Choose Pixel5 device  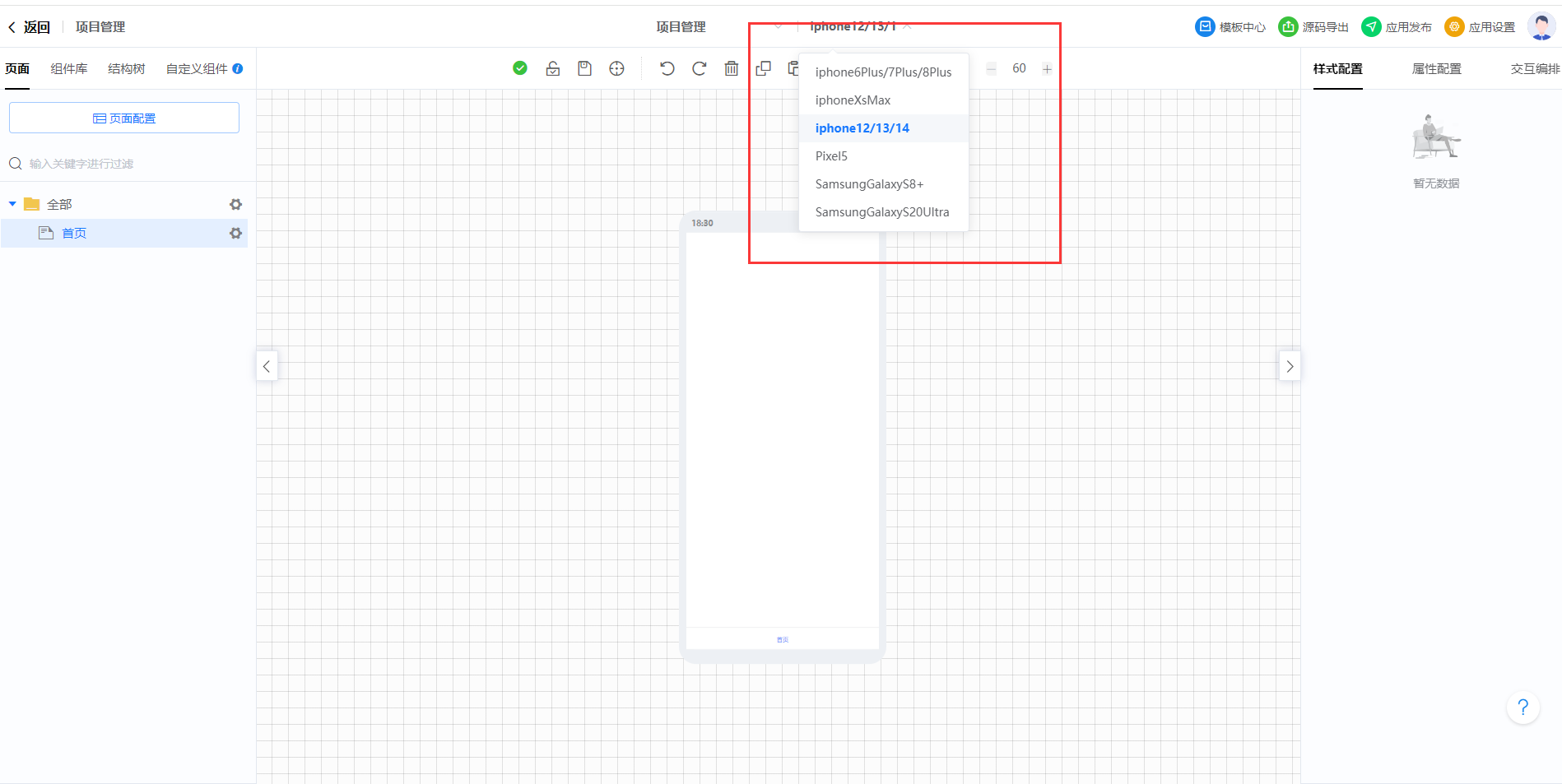(x=884, y=156)
